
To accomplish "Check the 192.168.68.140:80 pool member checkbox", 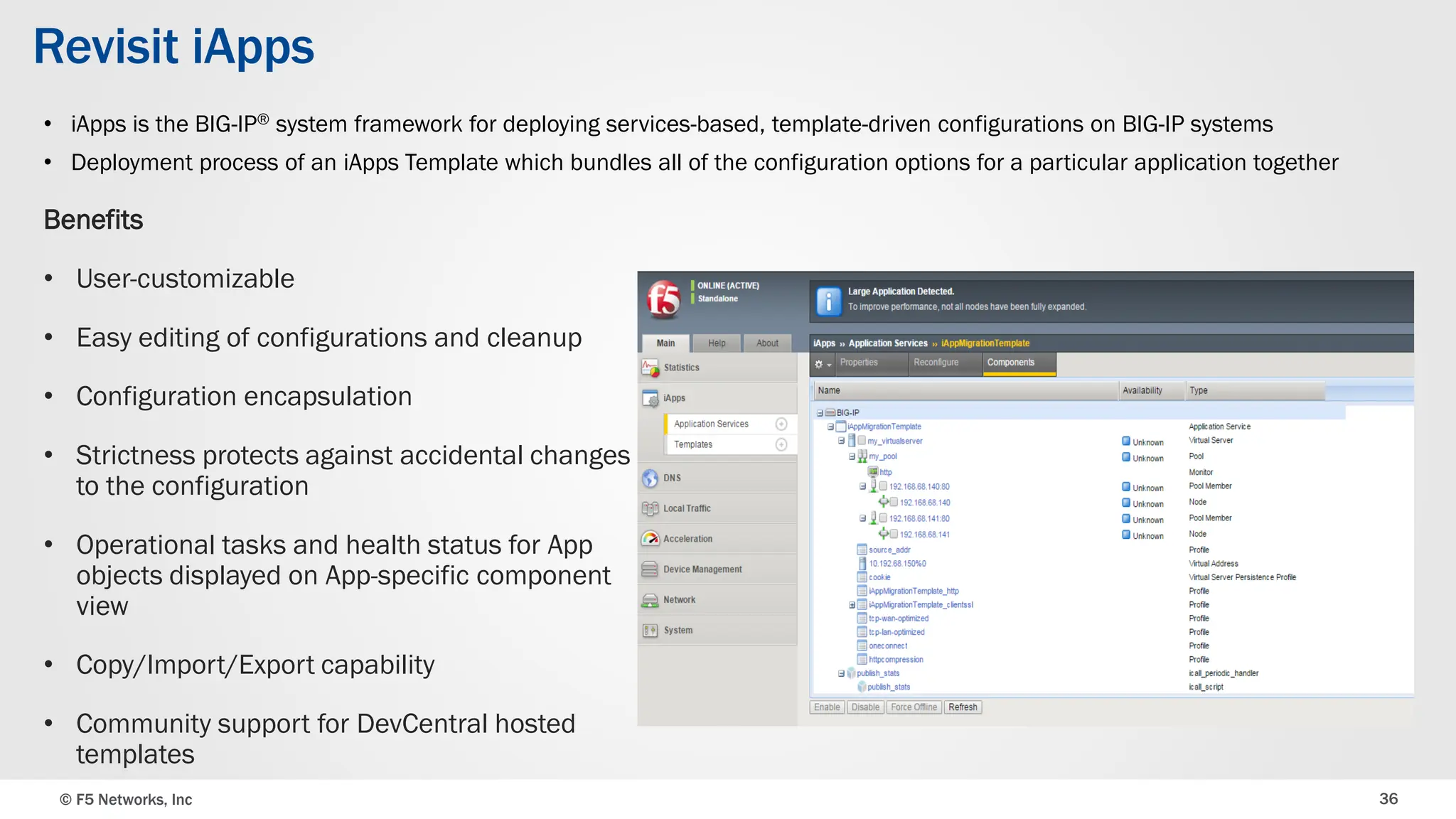I will pyautogui.click(x=883, y=486).
